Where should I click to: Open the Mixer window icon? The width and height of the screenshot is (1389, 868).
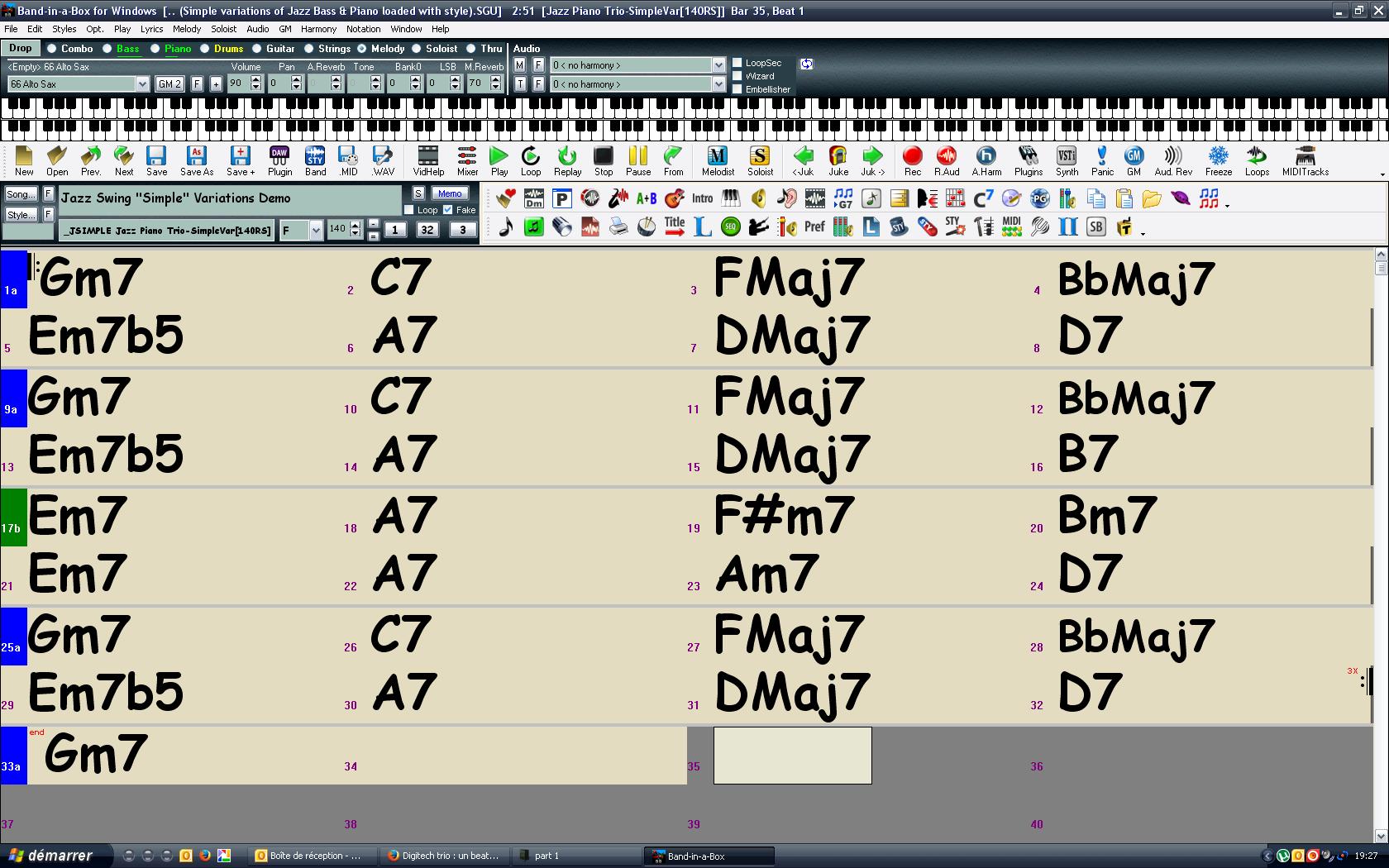click(467, 160)
